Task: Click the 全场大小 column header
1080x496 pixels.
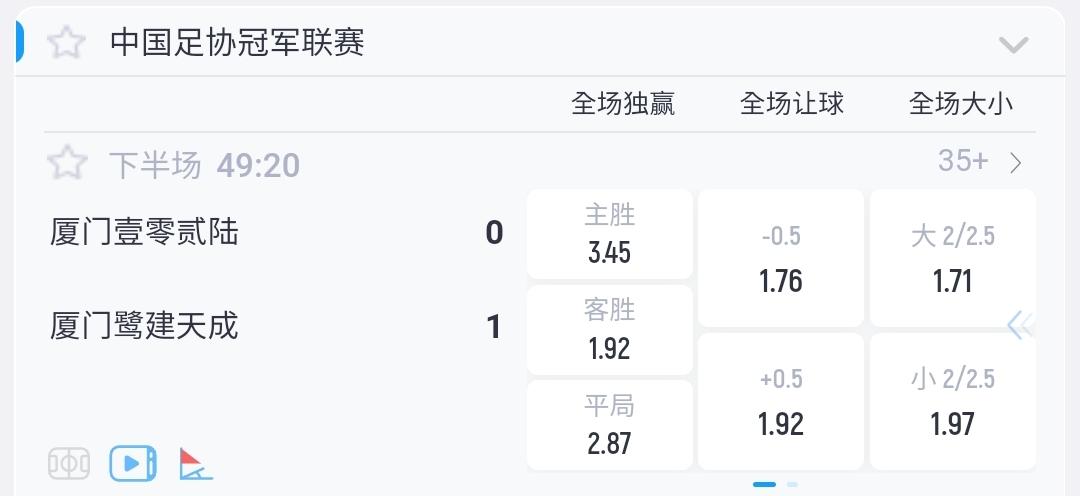Action: pyautogui.click(x=960, y=104)
